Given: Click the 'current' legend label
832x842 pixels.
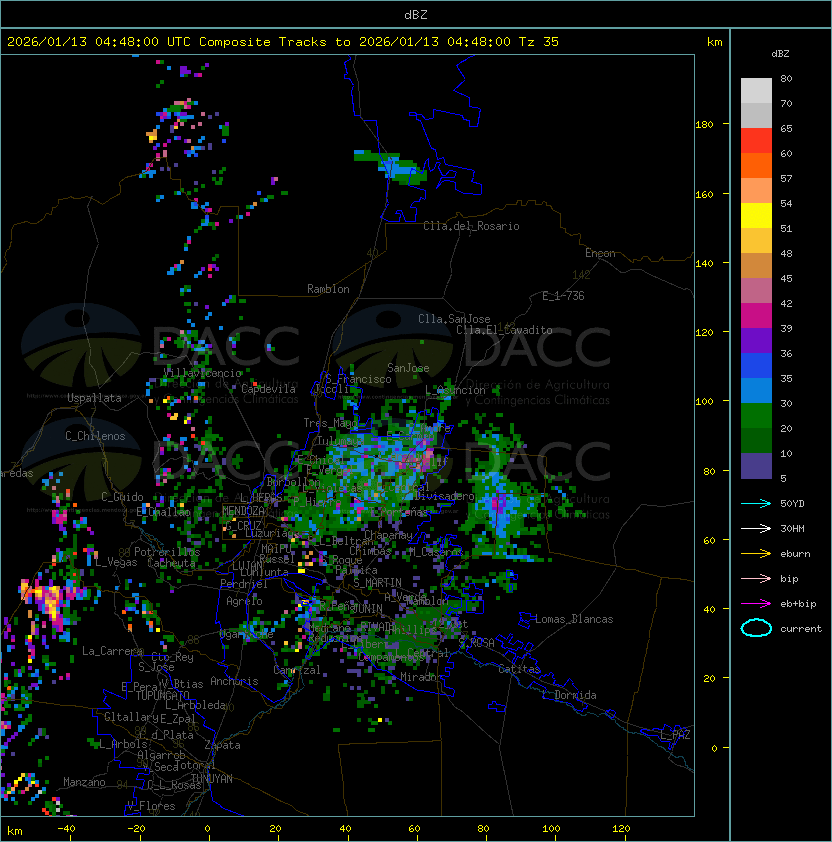Looking at the screenshot, I should click(801, 629).
